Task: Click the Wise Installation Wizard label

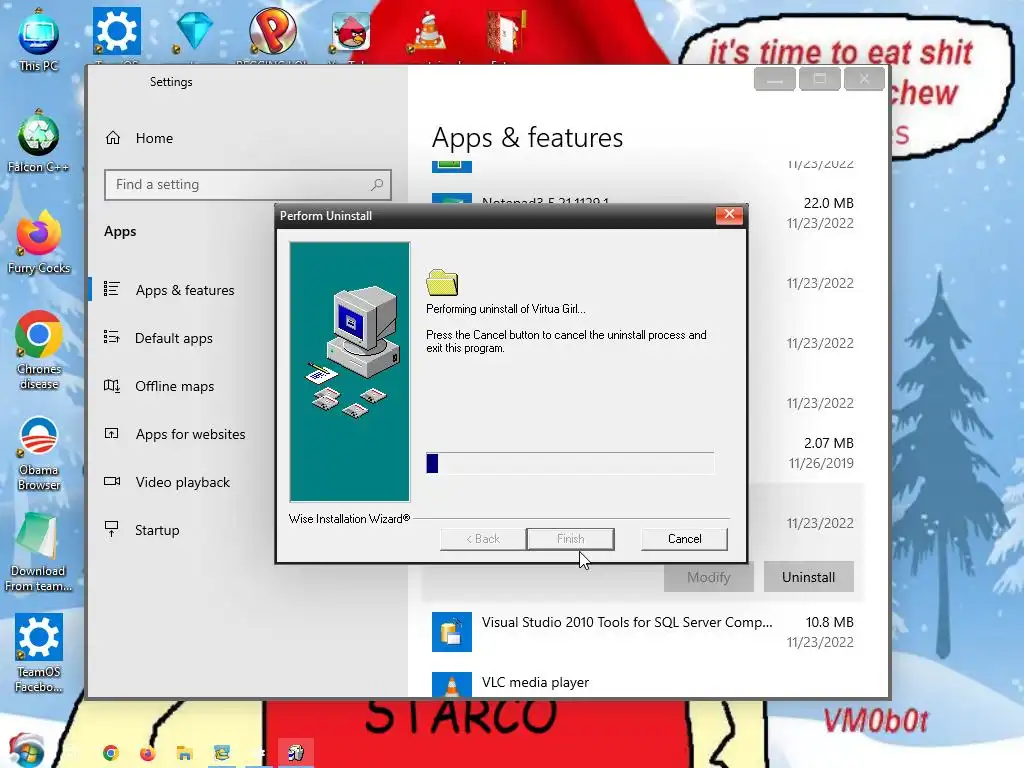Action: (x=349, y=519)
